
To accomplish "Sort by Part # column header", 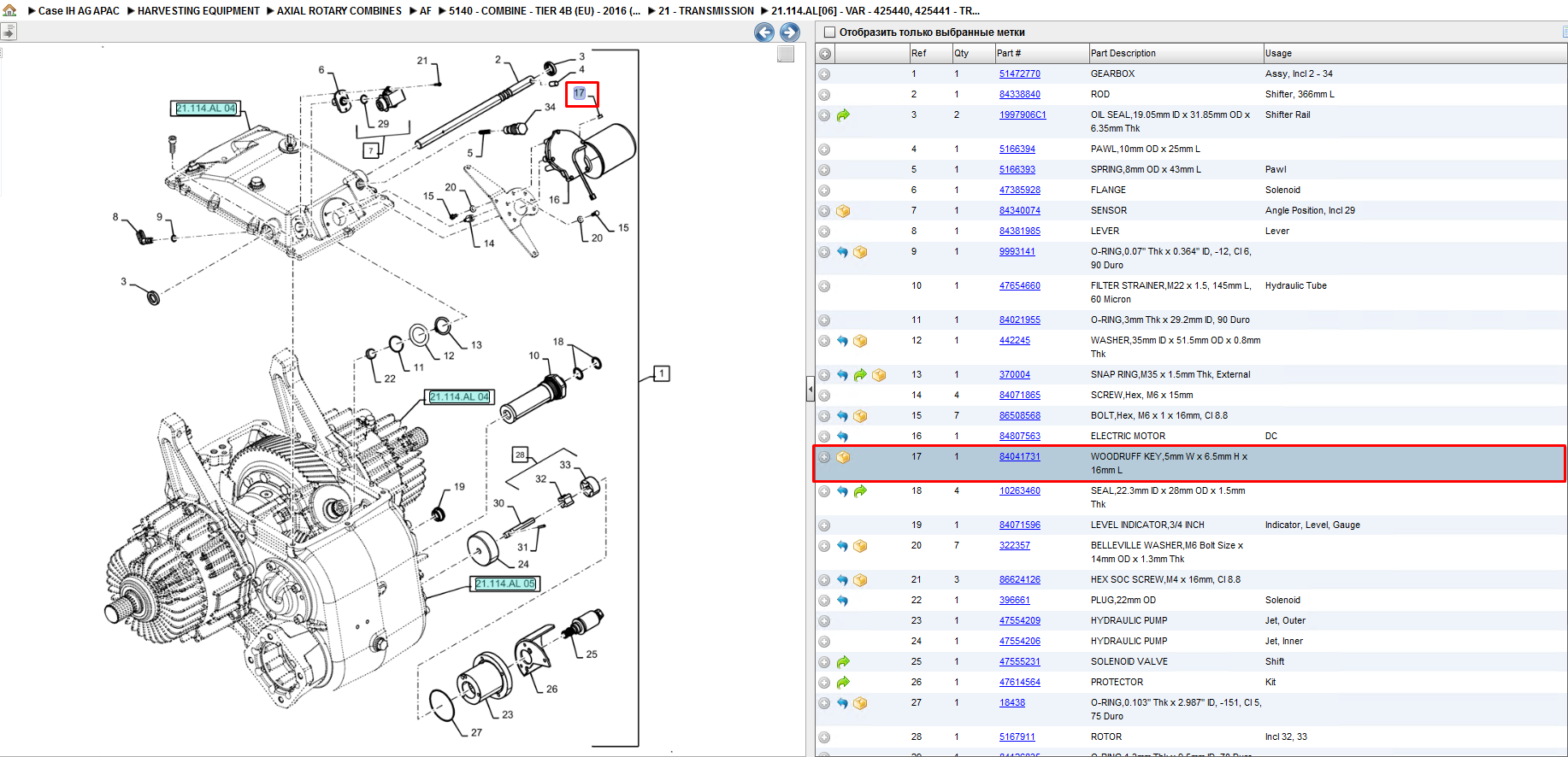I will (x=1041, y=53).
